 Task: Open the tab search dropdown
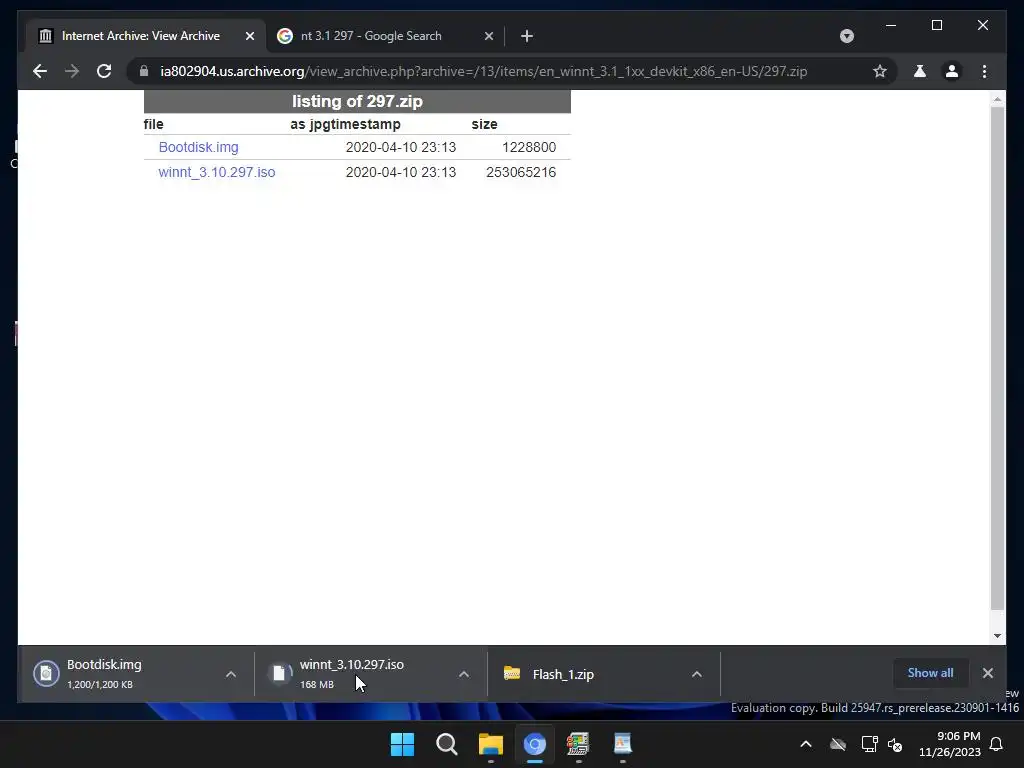[x=846, y=36]
